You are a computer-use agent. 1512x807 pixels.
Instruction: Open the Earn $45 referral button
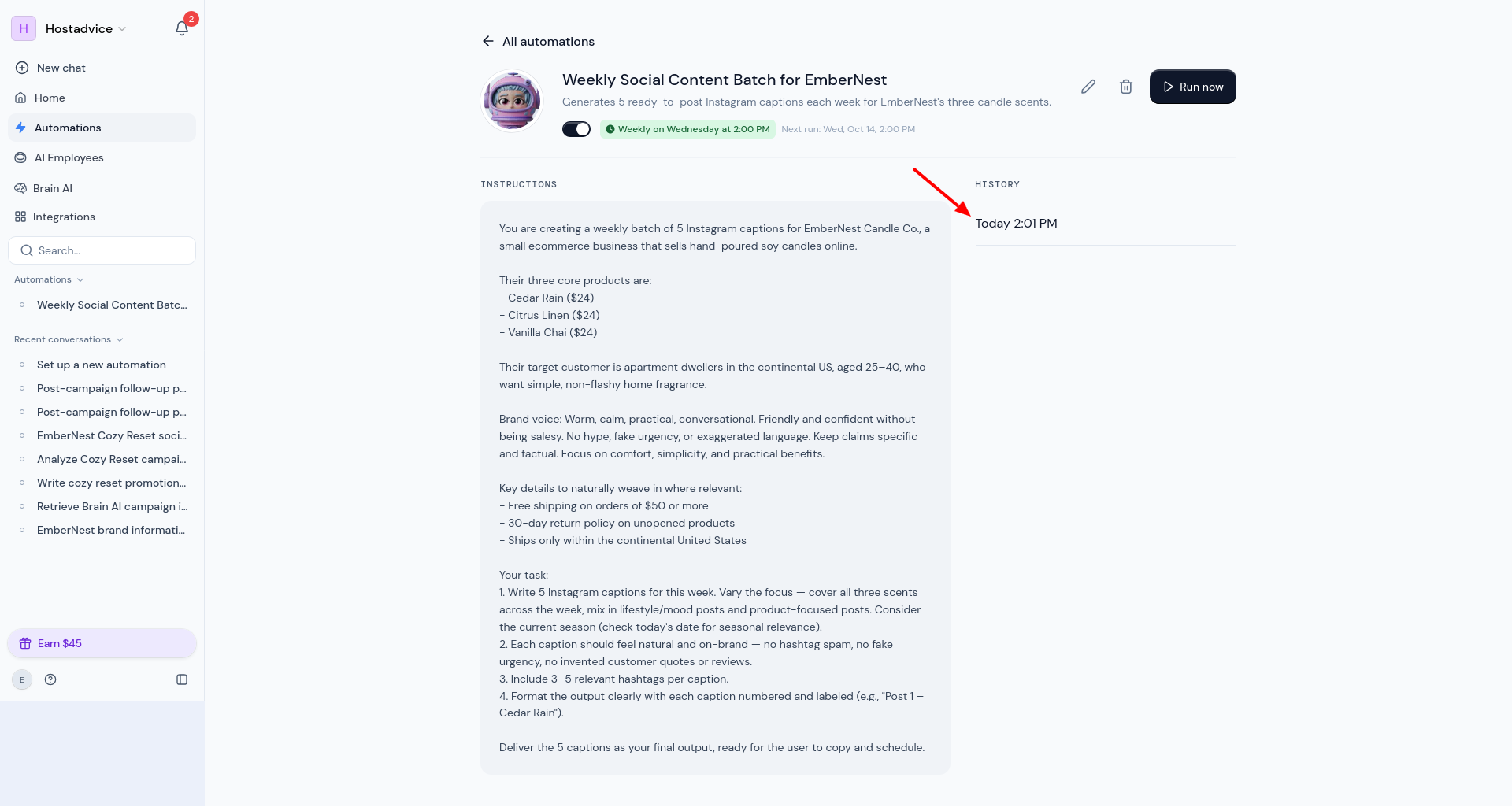tap(102, 643)
